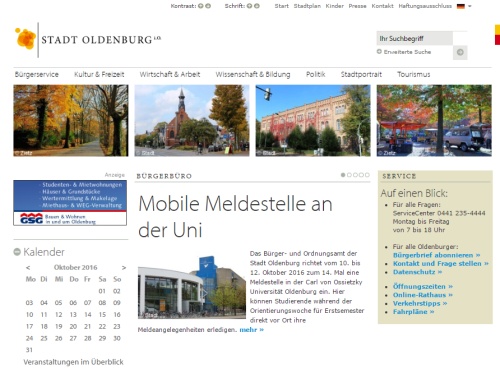Click the mehr » link under the article
Viewport: 500px width, 369px height.
pos(252,330)
